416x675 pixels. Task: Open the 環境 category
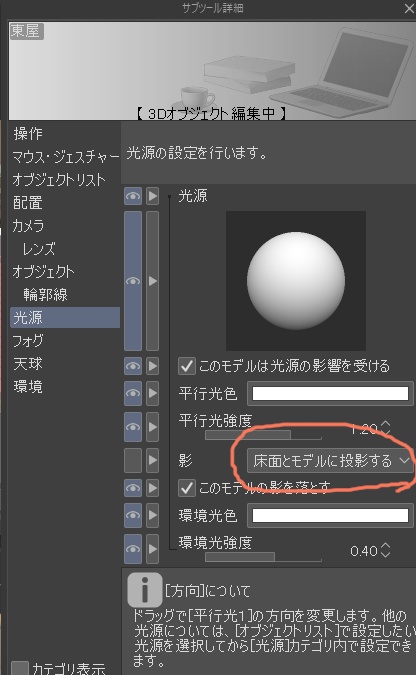[28, 387]
